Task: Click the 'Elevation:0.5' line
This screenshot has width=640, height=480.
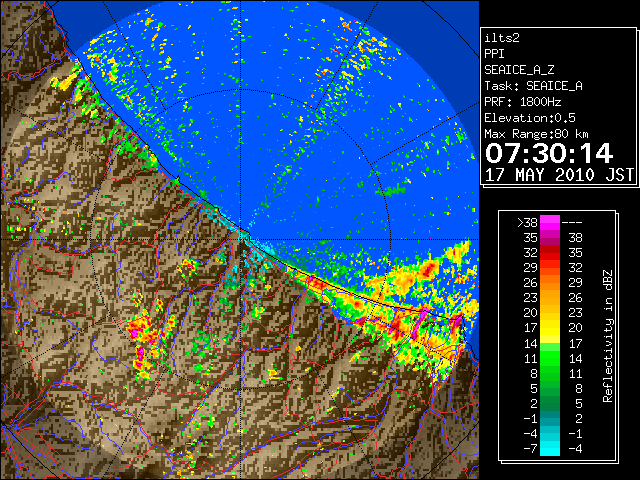Action: (530, 118)
